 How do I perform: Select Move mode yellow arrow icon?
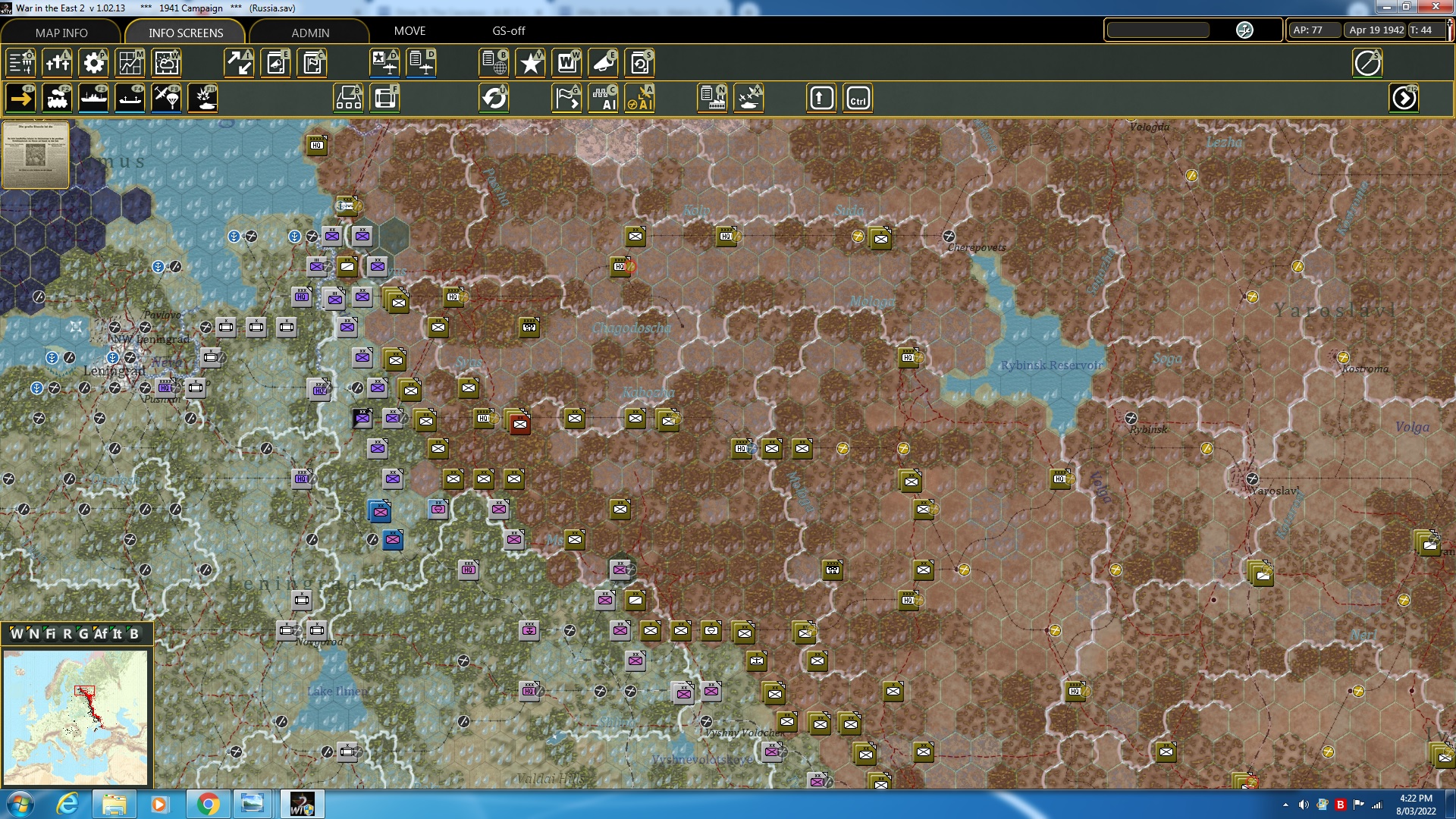20,99
